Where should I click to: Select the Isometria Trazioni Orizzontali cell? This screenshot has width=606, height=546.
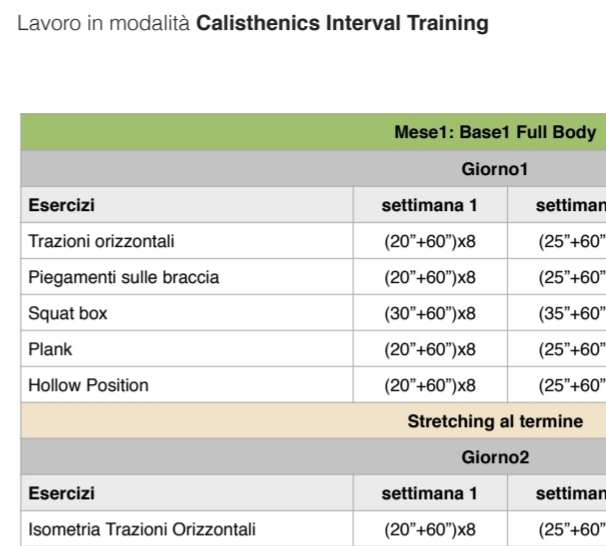coord(187,529)
